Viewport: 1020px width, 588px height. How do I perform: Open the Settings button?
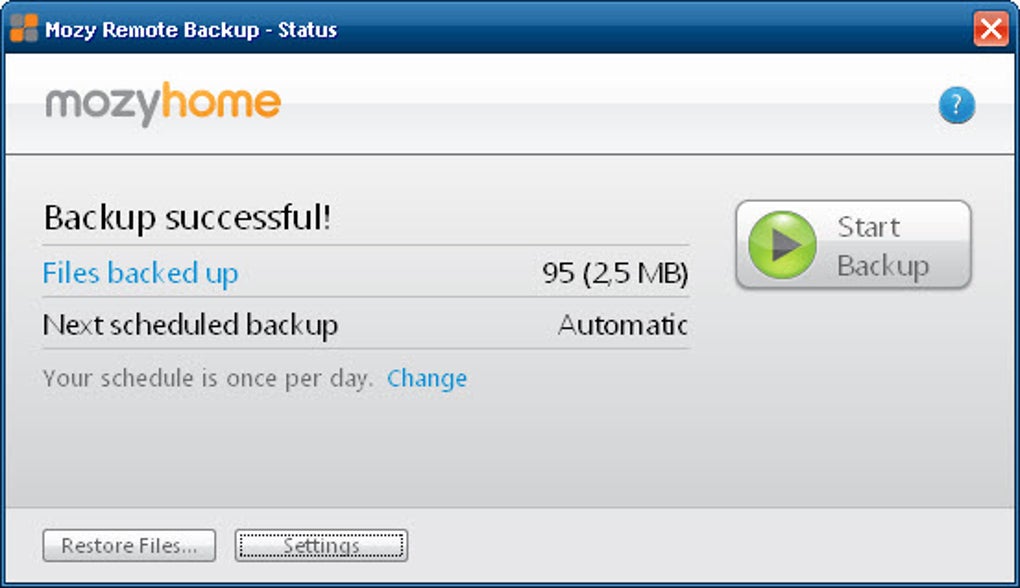(321, 546)
